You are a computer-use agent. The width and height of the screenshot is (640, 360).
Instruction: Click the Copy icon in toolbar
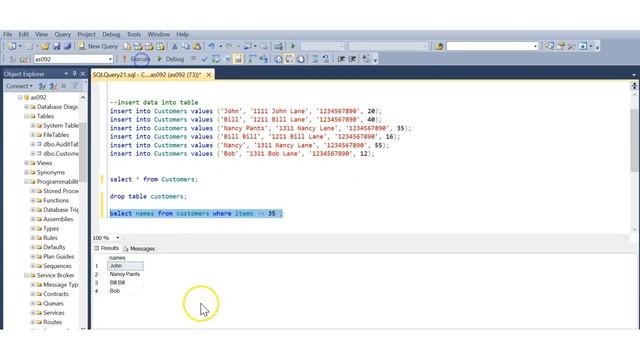(x=186, y=46)
